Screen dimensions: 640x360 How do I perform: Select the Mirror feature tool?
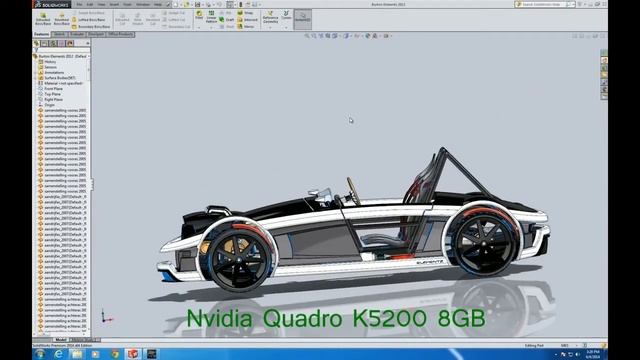pos(246,27)
